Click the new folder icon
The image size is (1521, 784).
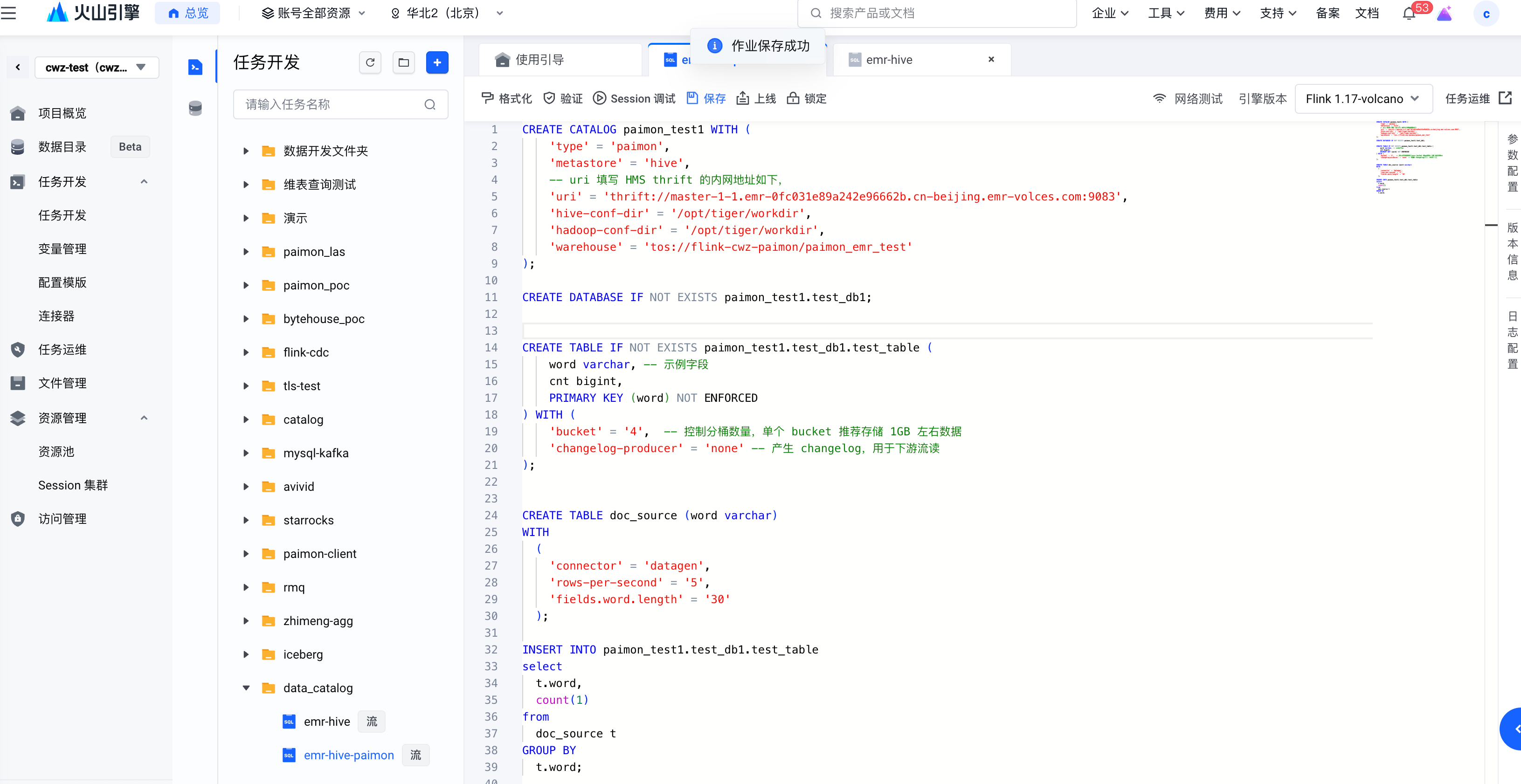tap(404, 62)
